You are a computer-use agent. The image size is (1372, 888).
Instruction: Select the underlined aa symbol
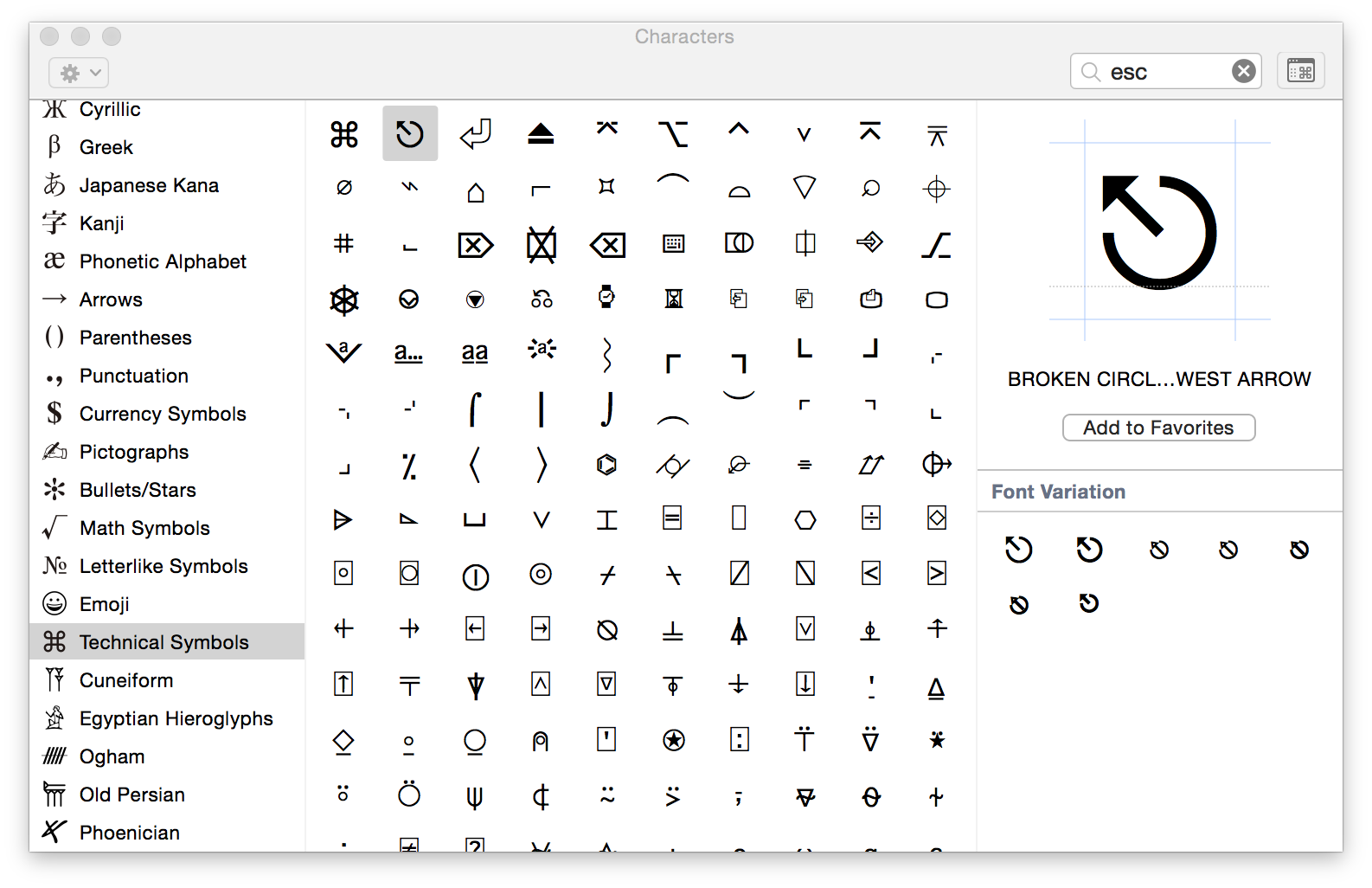click(x=475, y=352)
